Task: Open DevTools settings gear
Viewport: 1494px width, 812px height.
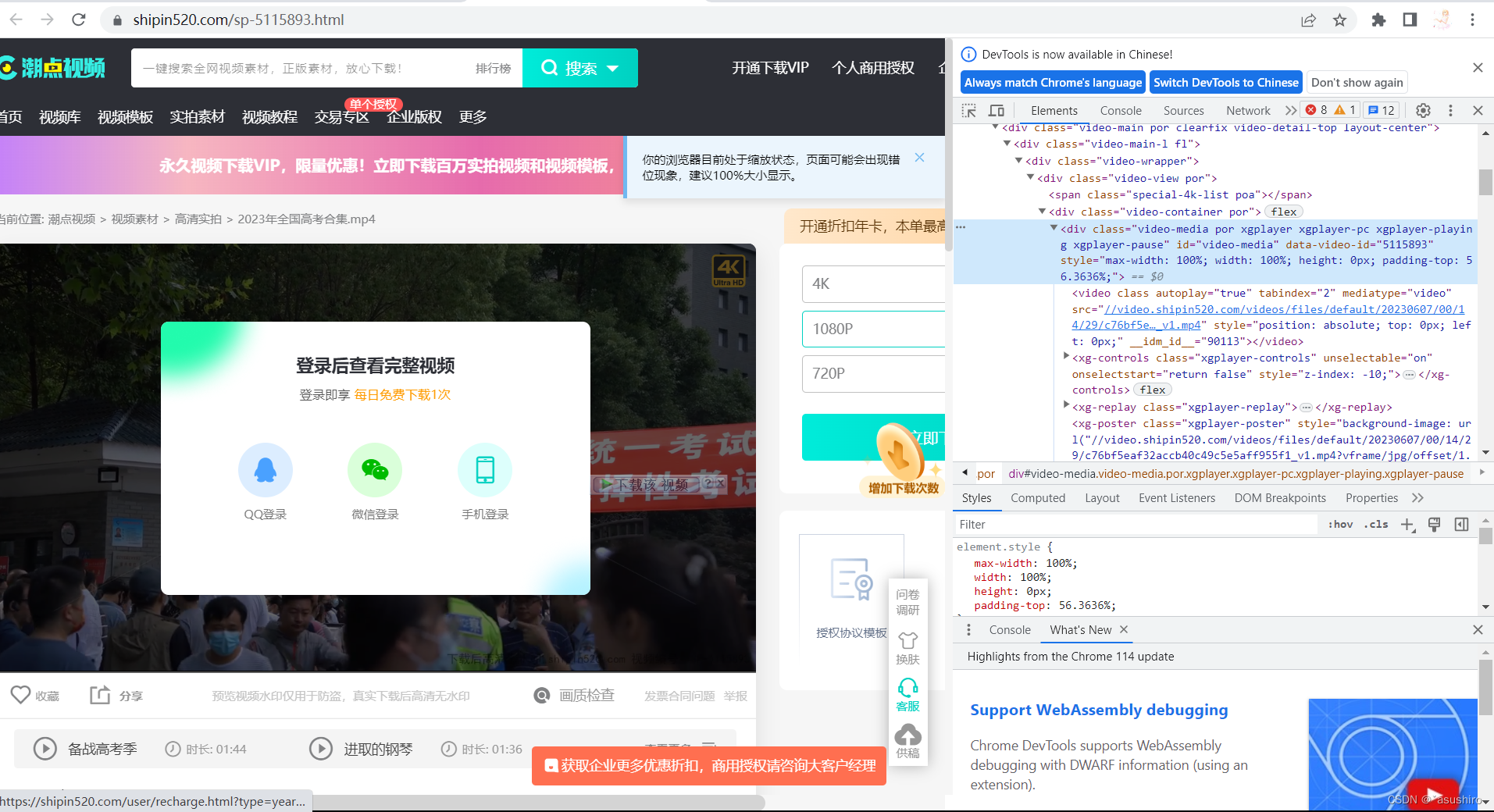Action: [1423, 111]
